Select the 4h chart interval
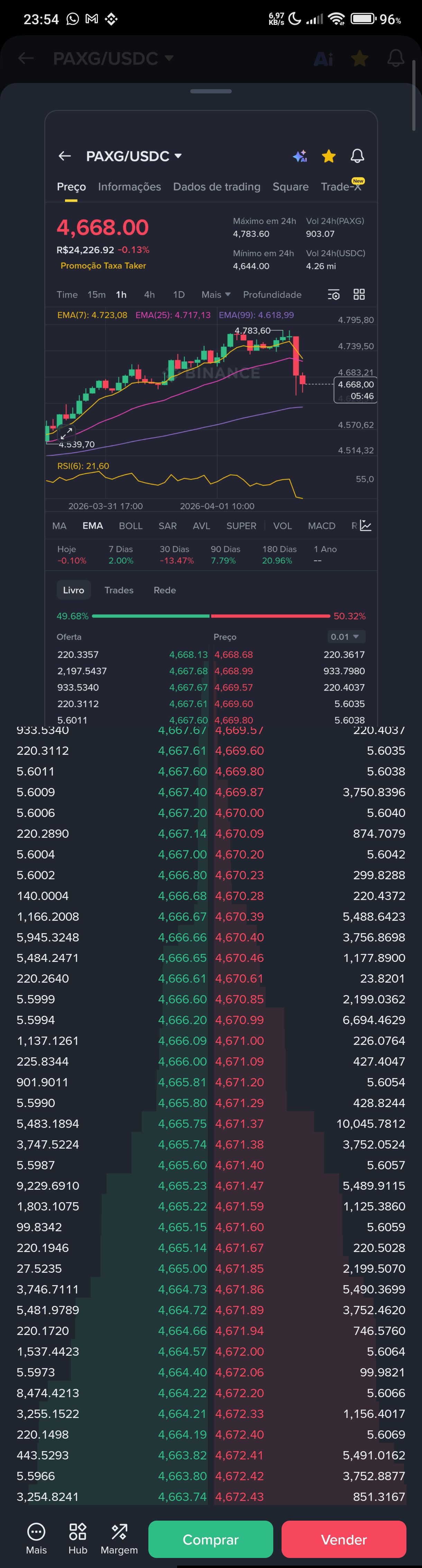The width and height of the screenshot is (422, 1568). 149,295
